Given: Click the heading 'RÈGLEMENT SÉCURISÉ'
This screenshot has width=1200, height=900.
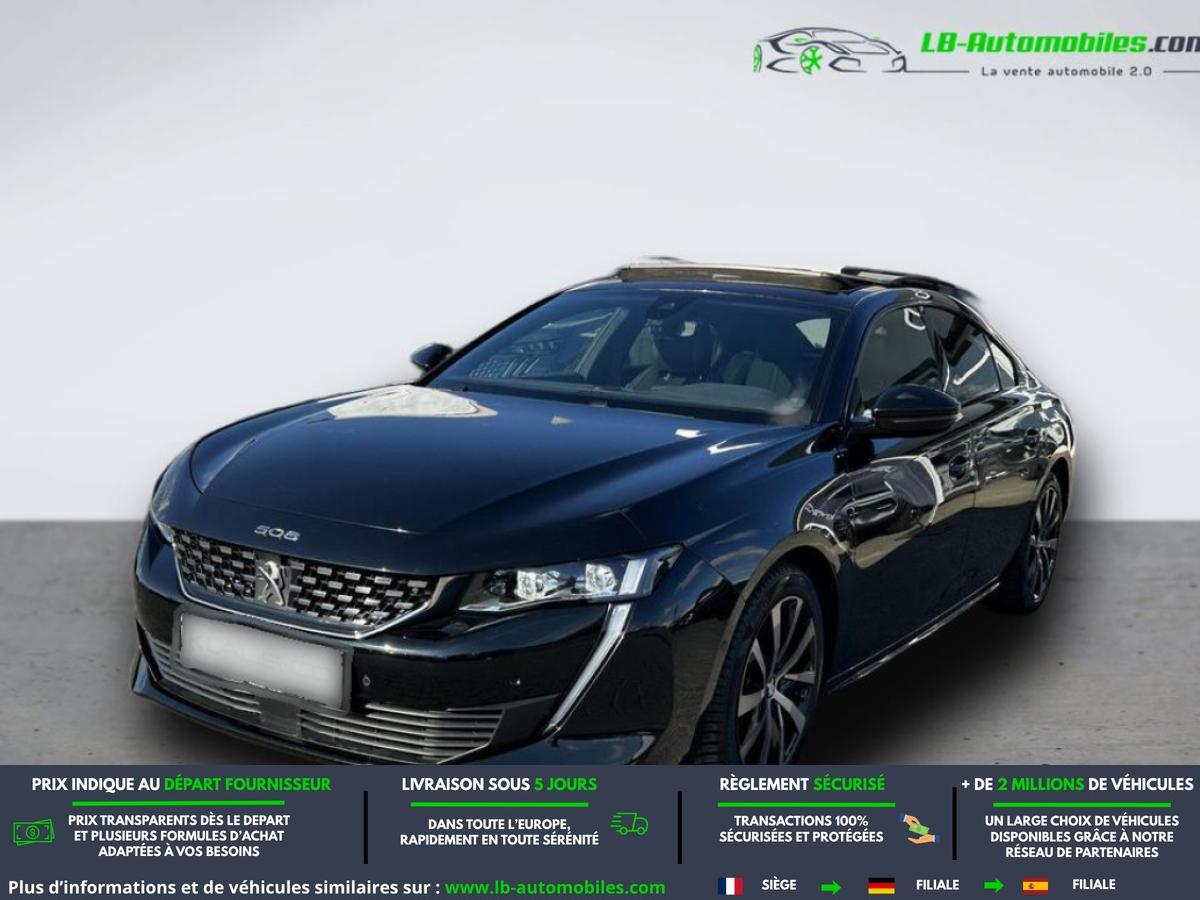Looking at the screenshot, I should pyautogui.click(x=802, y=785).
